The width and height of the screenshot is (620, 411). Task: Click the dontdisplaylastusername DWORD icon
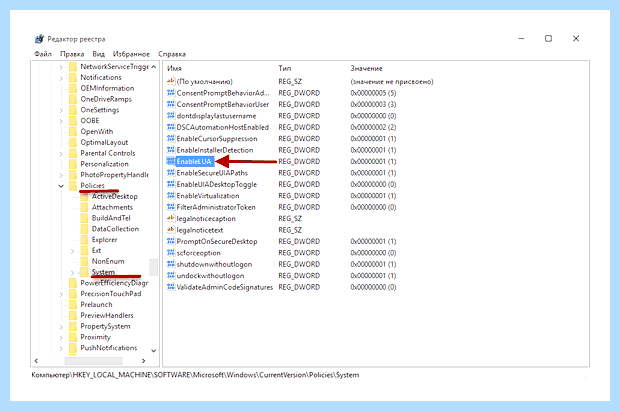pyautogui.click(x=171, y=116)
